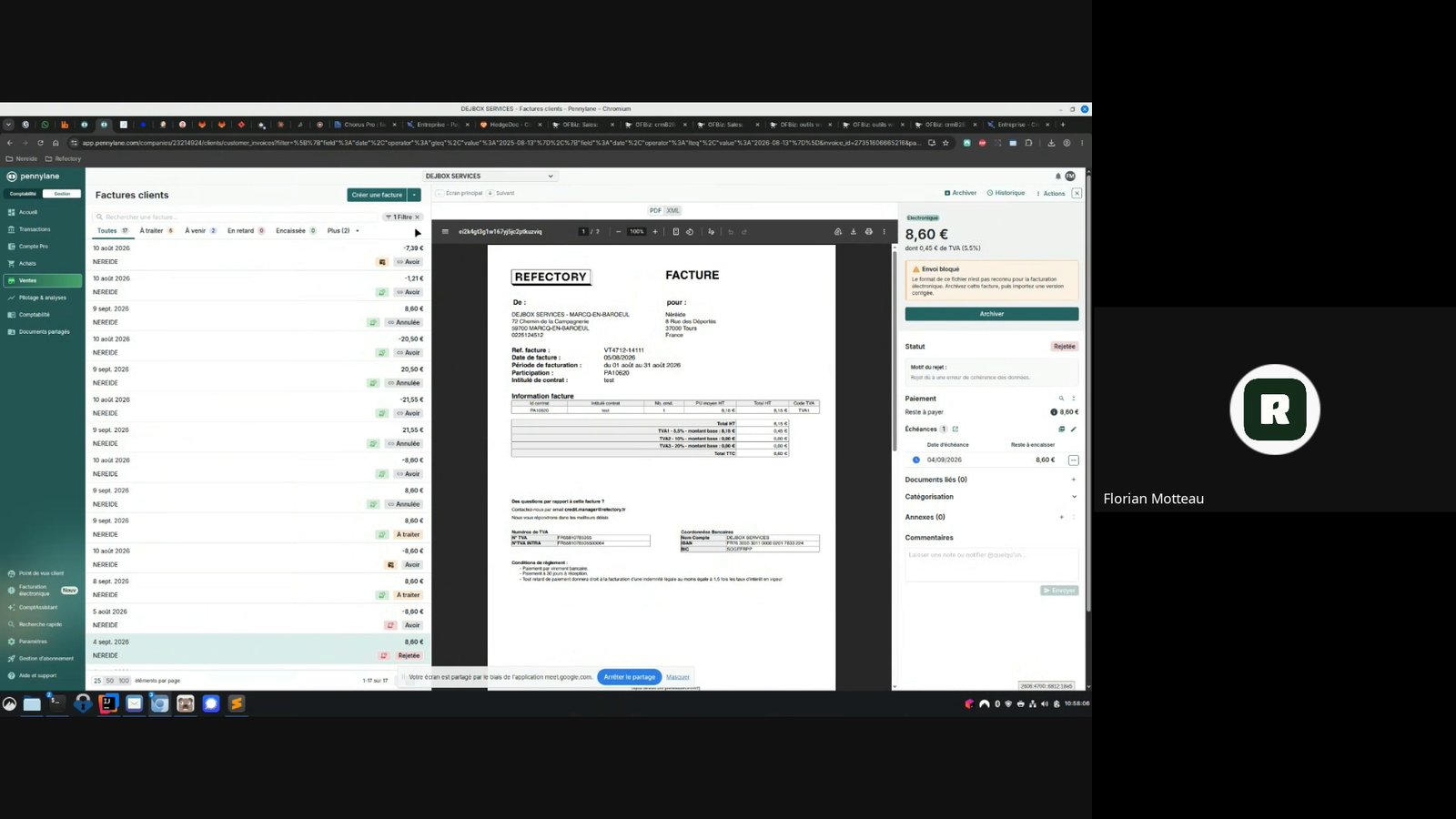Click the PDF viewer zoom in button
Image resolution: width=1456 pixels, height=819 pixels.
coord(654,232)
